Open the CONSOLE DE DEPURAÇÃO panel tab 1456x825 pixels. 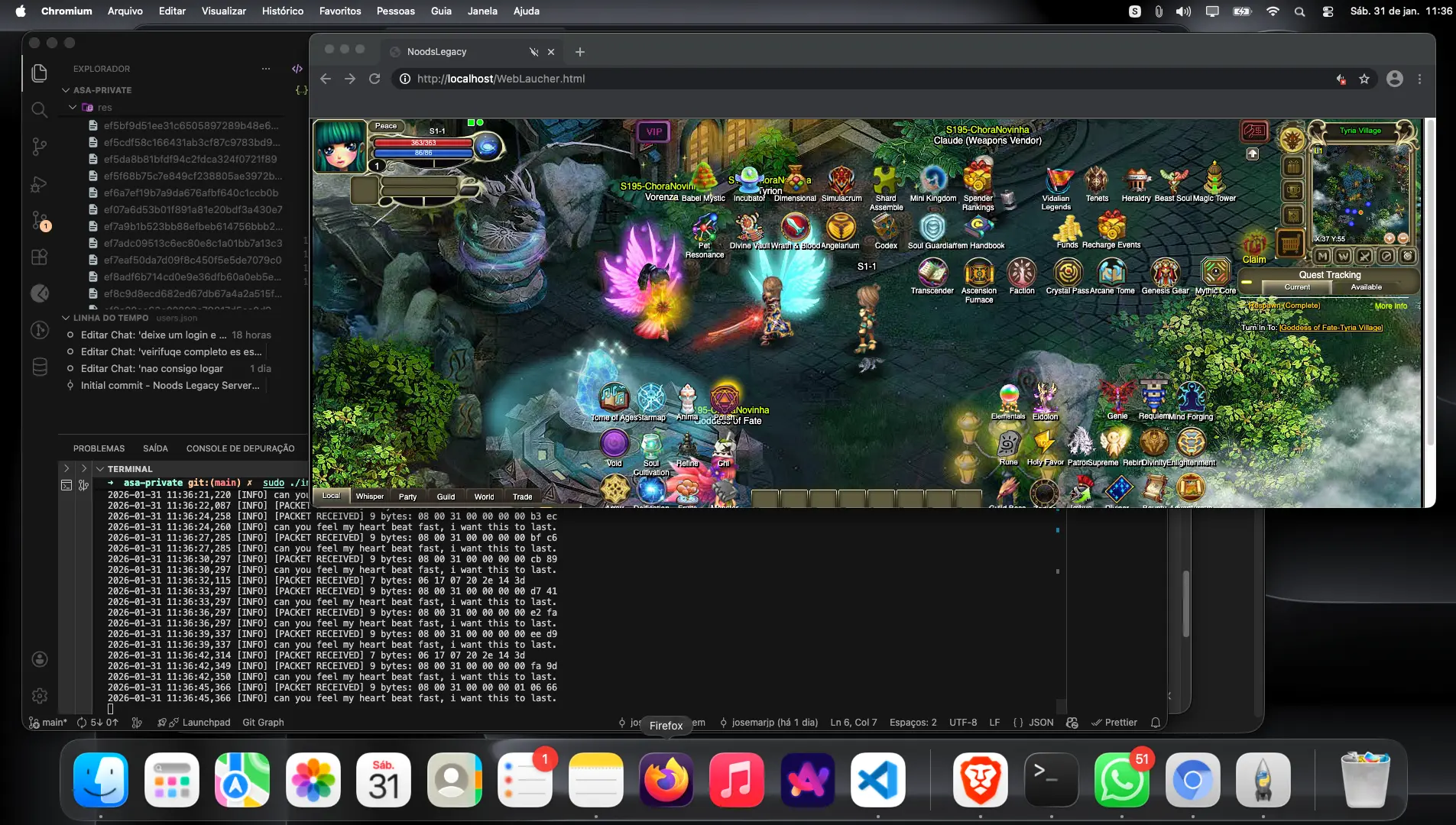240,448
